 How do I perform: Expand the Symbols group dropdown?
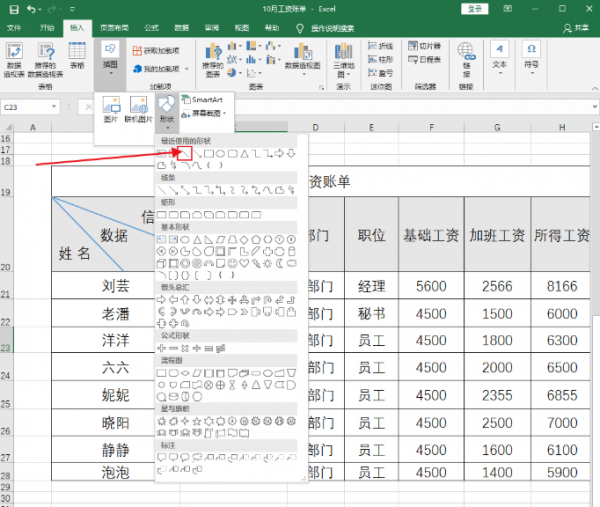532,58
